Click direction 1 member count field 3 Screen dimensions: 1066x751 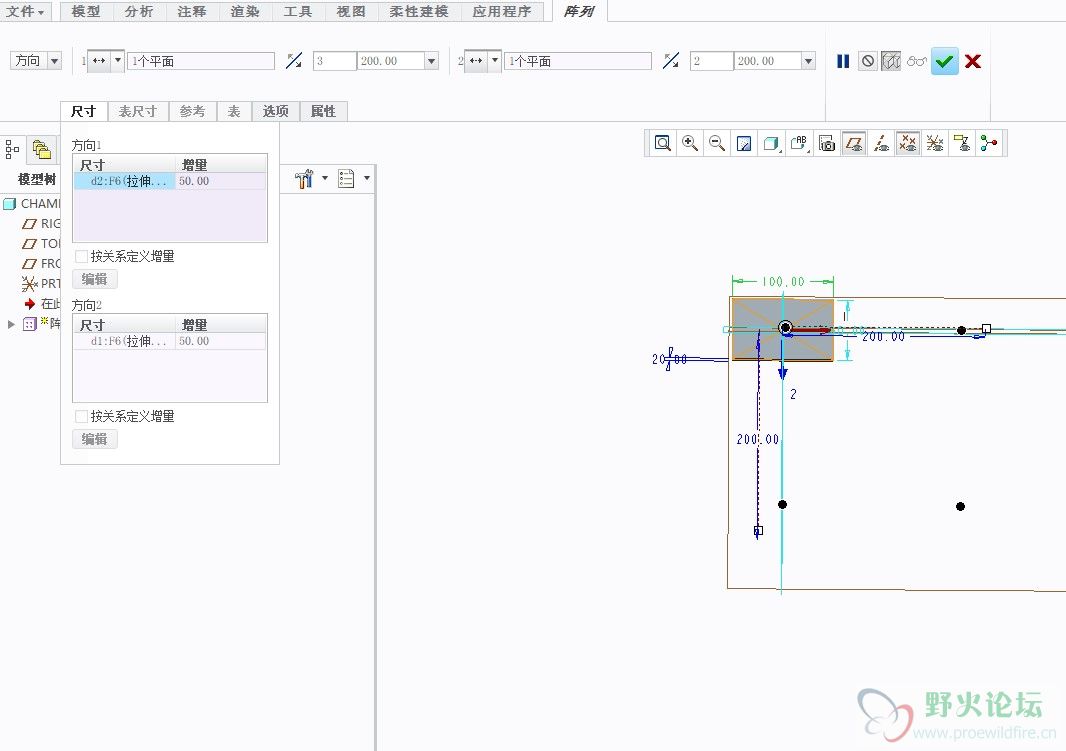point(334,60)
